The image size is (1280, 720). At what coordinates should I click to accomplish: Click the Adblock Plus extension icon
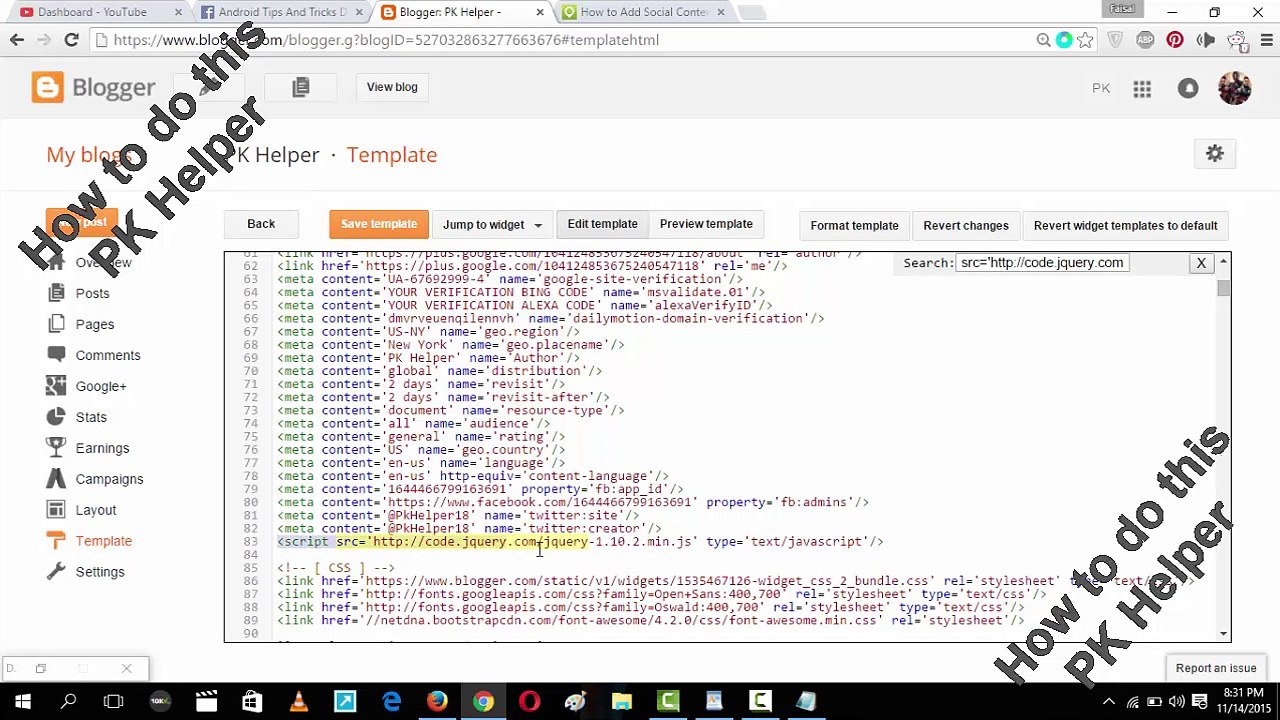click(x=1145, y=40)
